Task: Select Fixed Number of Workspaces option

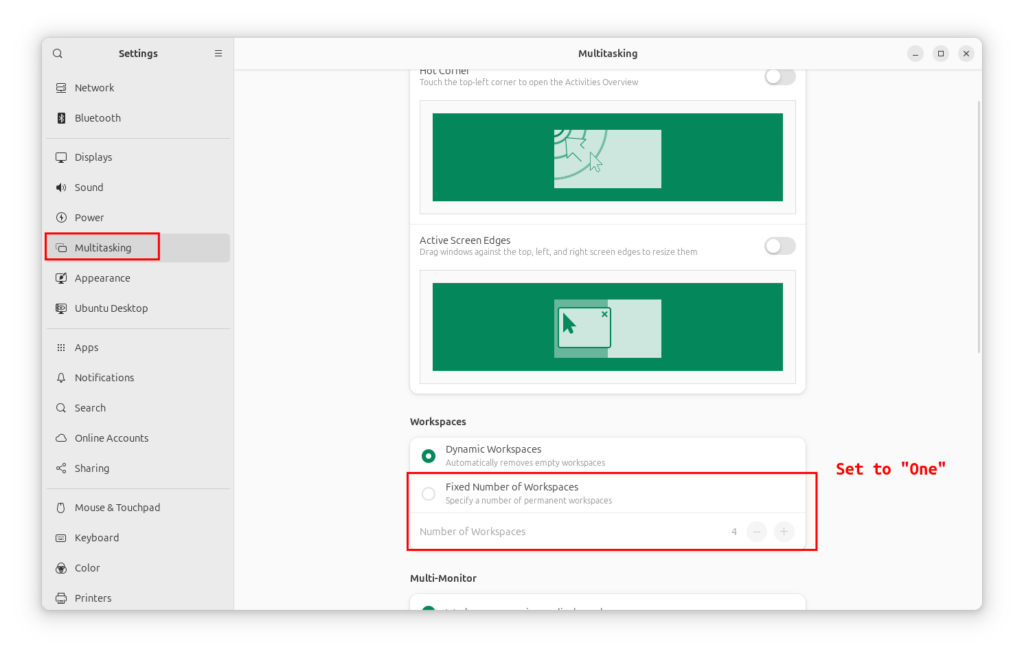Action: (x=429, y=493)
